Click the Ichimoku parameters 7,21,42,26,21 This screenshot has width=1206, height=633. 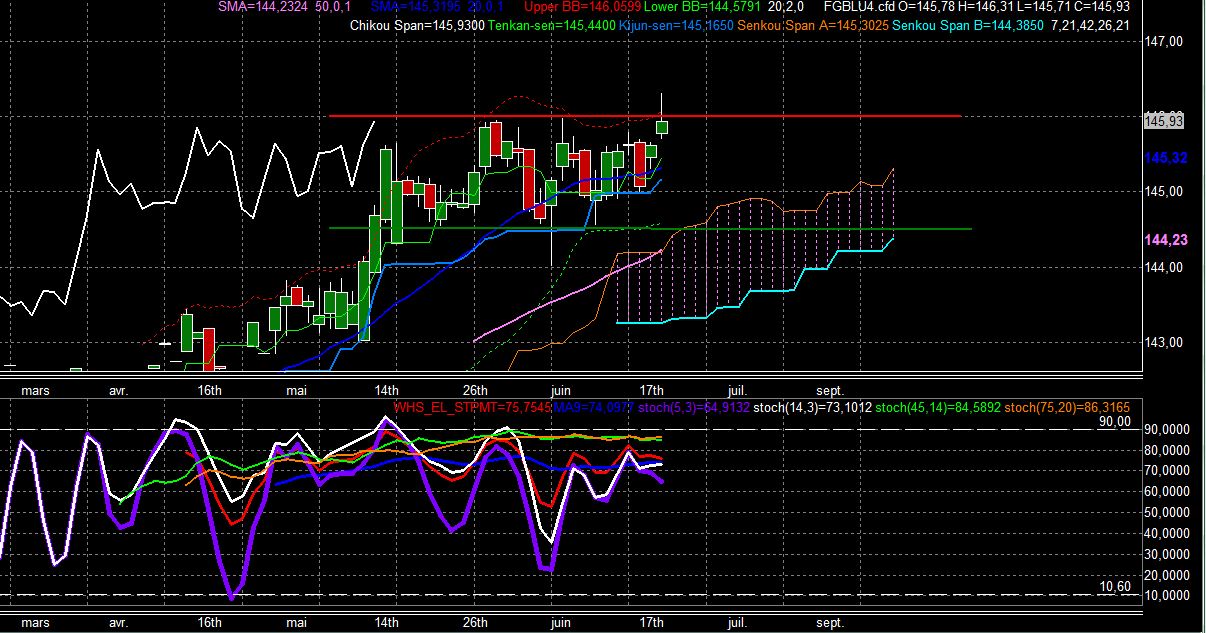click(1090, 25)
